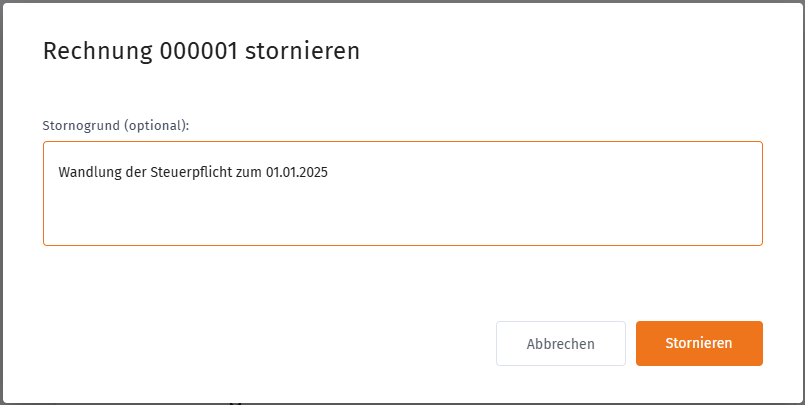Viewport: 805px width, 405px height.
Task: Click the invoice number 000001 in the title
Action: [x=198, y=52]
